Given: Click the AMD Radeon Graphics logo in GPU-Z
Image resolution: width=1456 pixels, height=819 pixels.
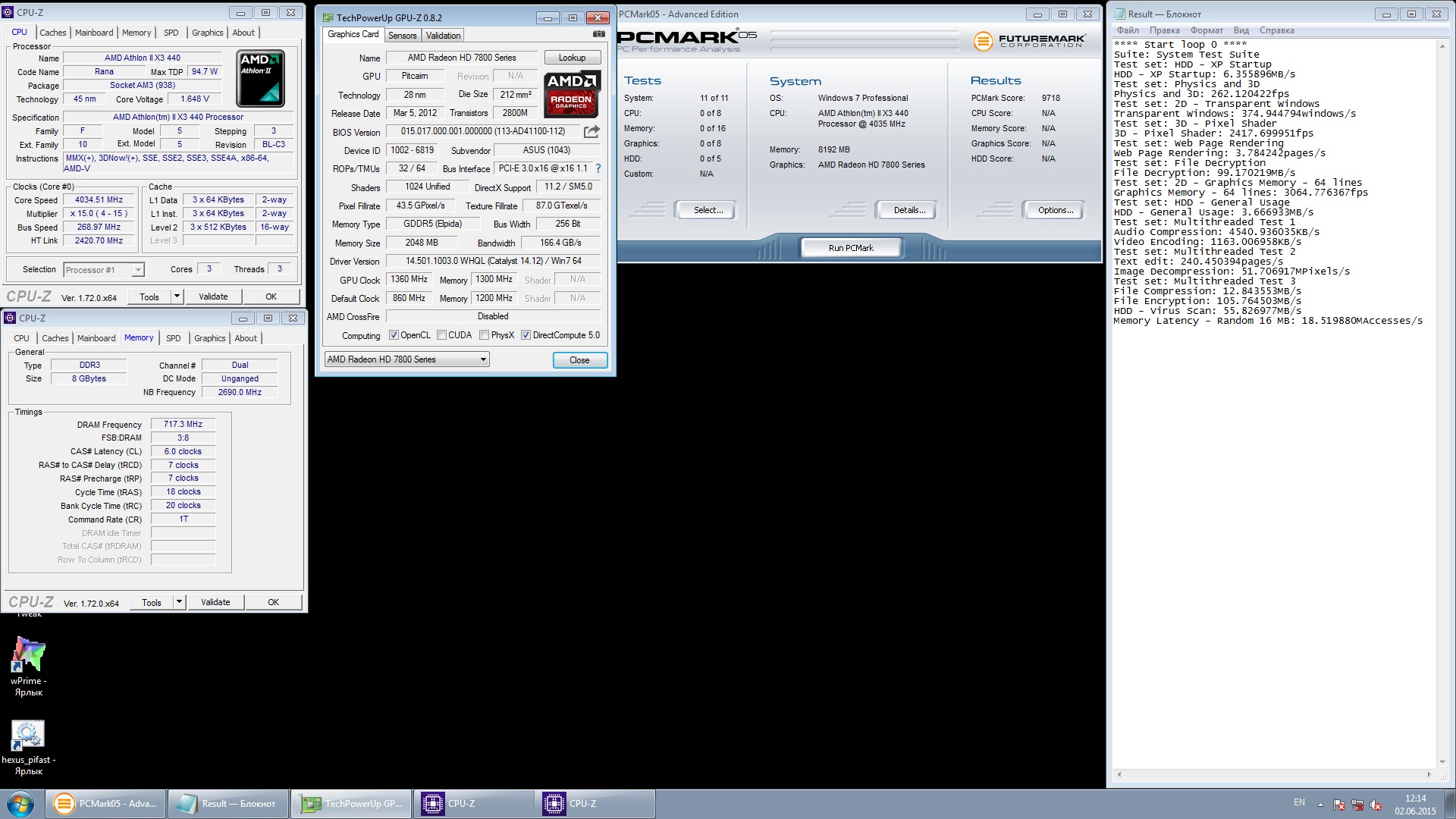Looking at the screenshot, I should pos(573,94).
